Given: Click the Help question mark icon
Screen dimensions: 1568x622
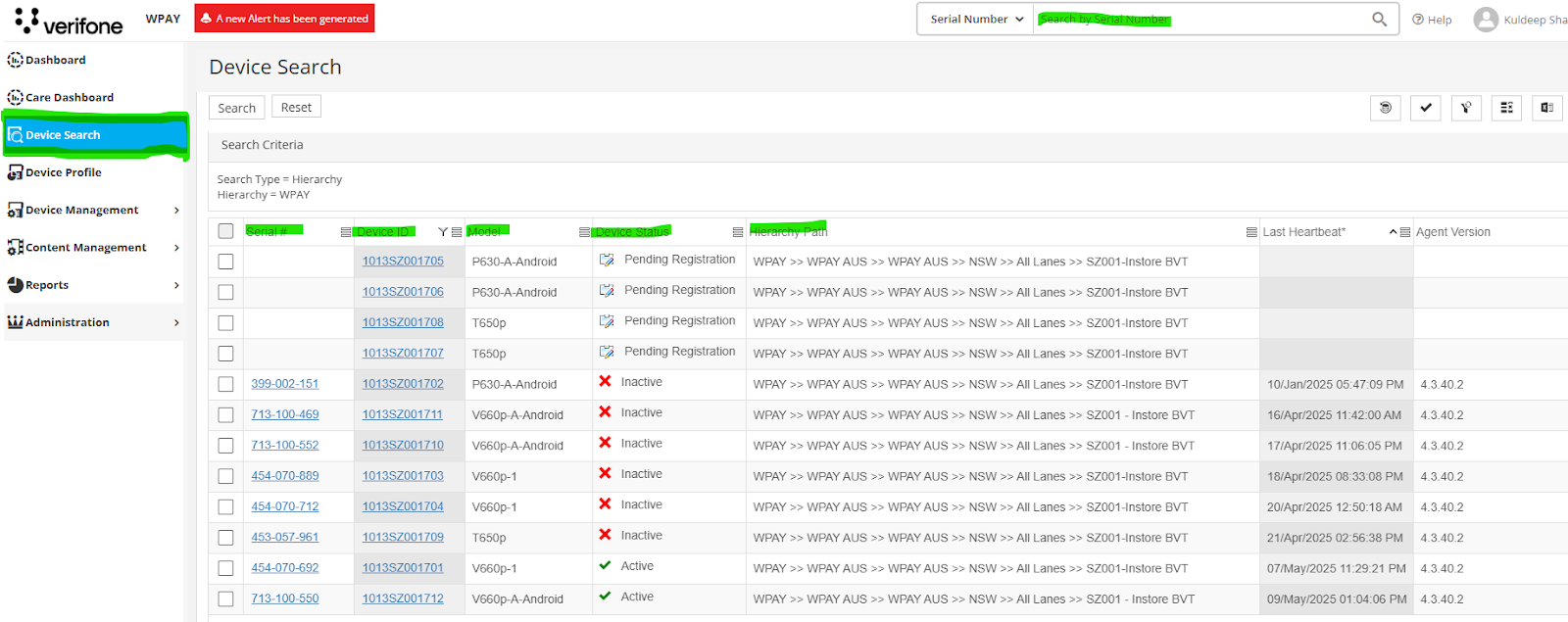Looking at the screenshot, I should (1417, 20).
